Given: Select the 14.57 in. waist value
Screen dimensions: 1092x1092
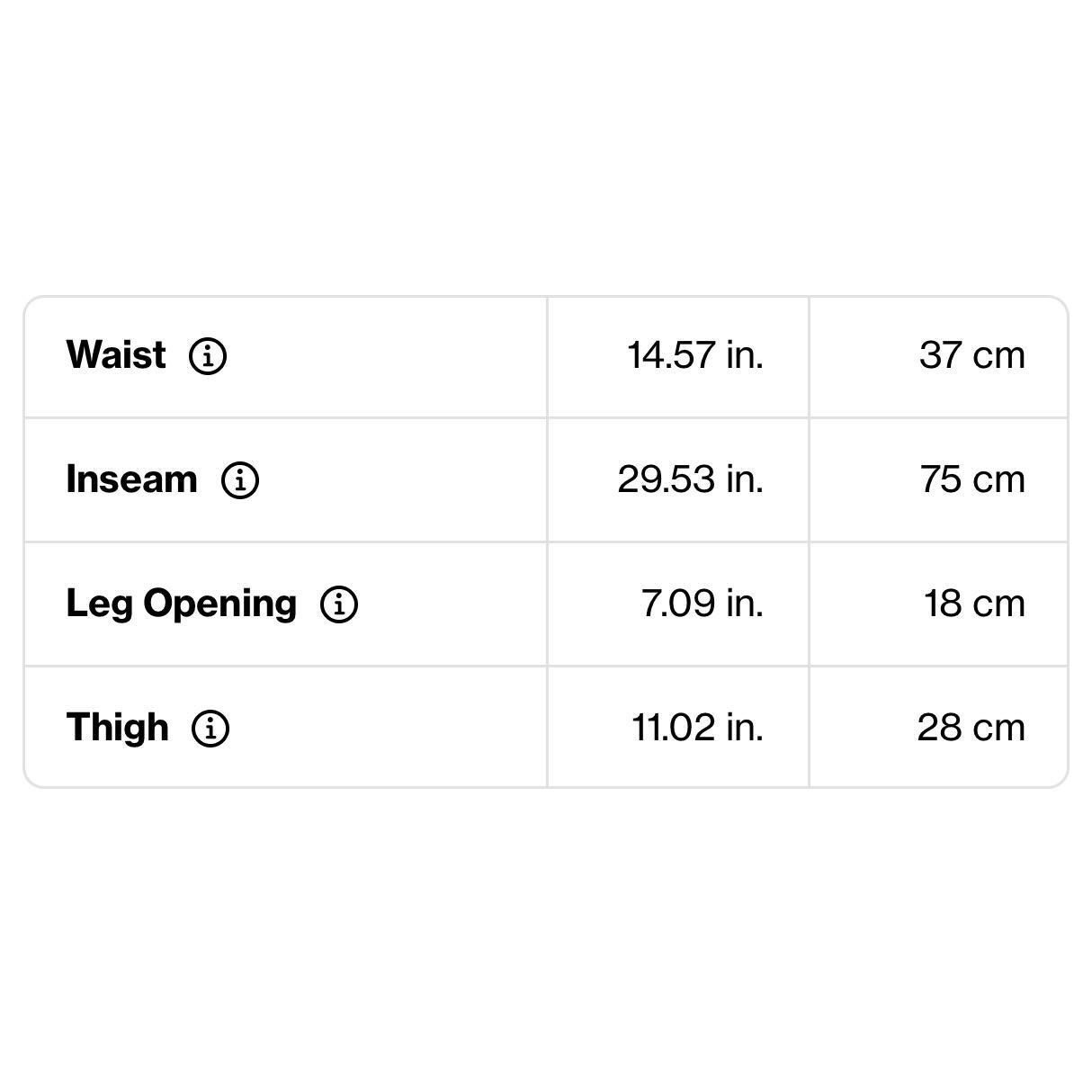Looking at the screenshot, I should pyautogui.click(x=695, y=355).
